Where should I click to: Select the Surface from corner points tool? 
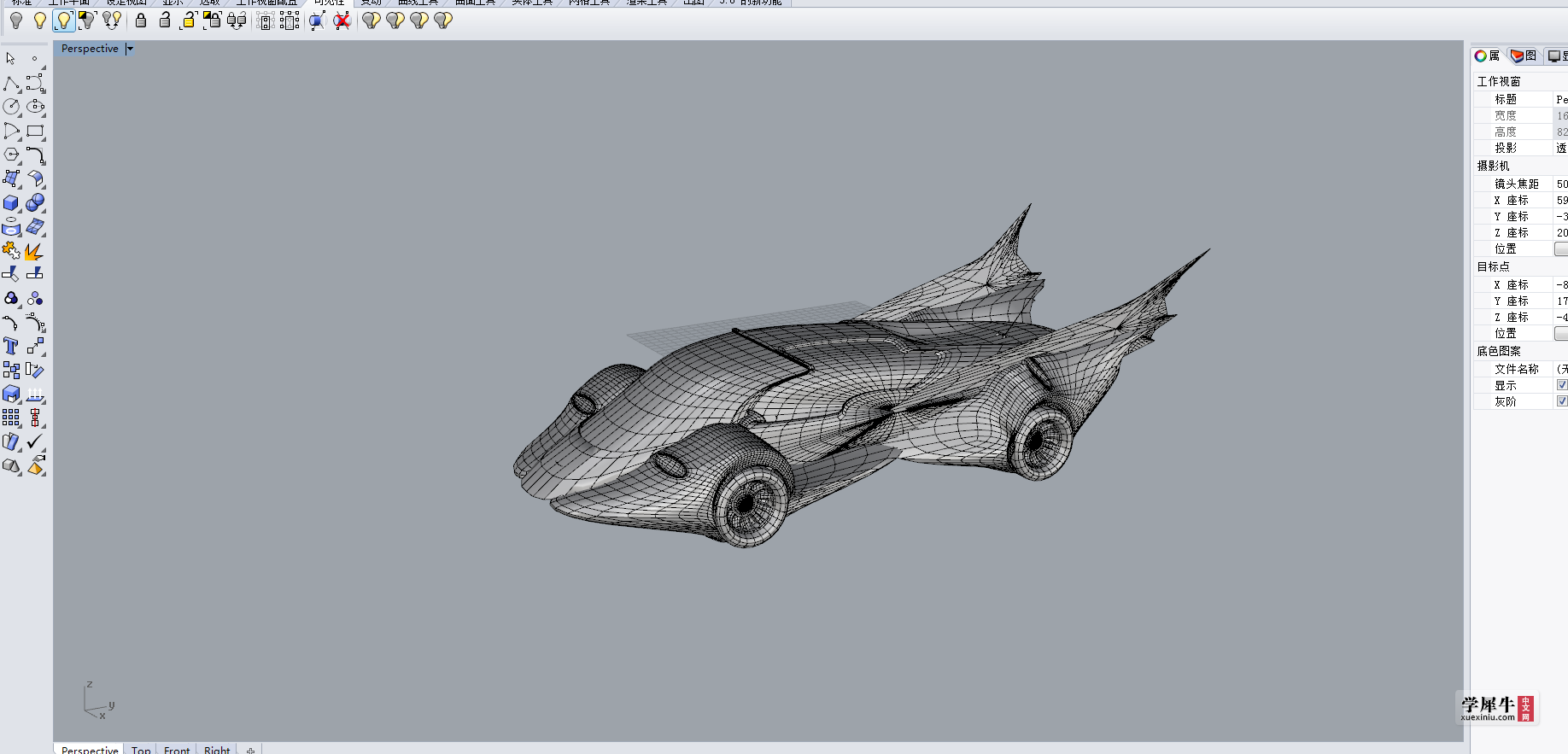[11, 178]
